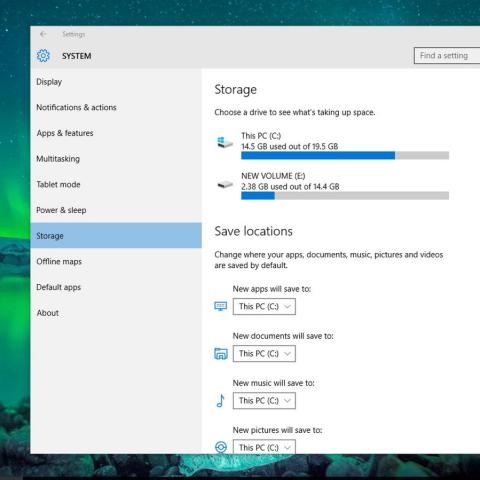The image size is (480, 480).
Task: Open This PC (C:) drive details
Action: click(x=332, y=146)
